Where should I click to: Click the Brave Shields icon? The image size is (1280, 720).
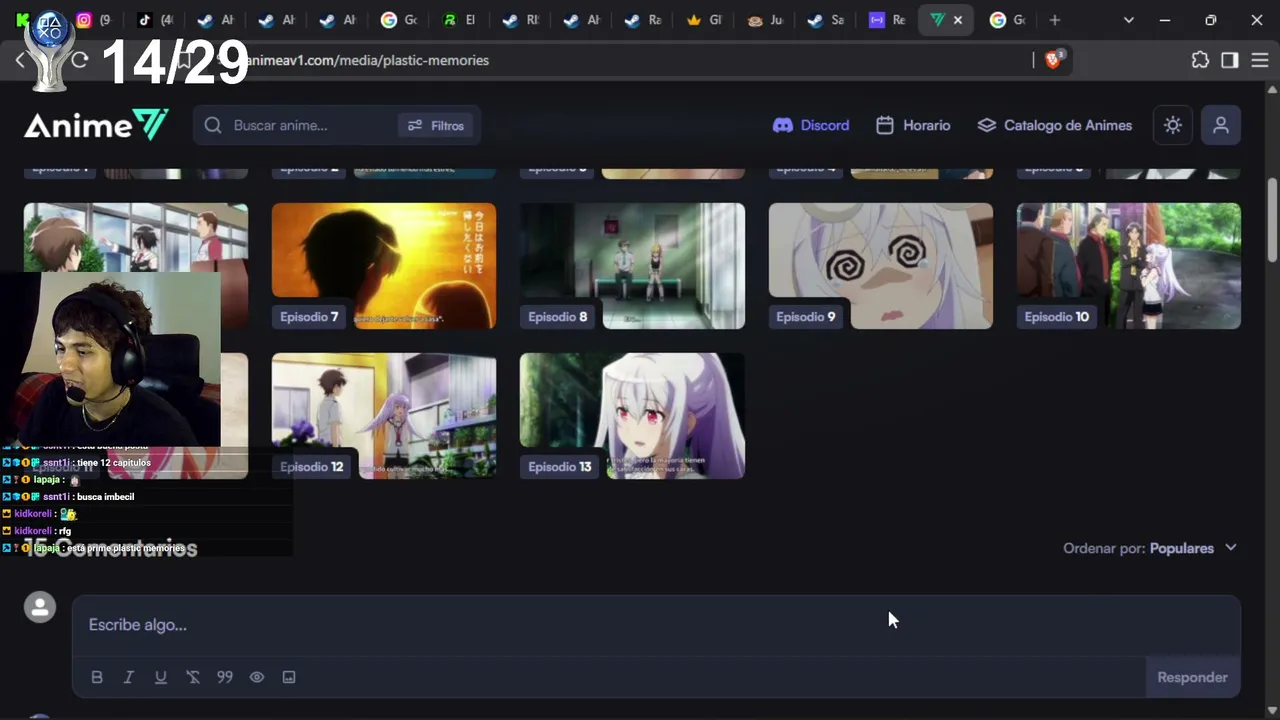1053,60
